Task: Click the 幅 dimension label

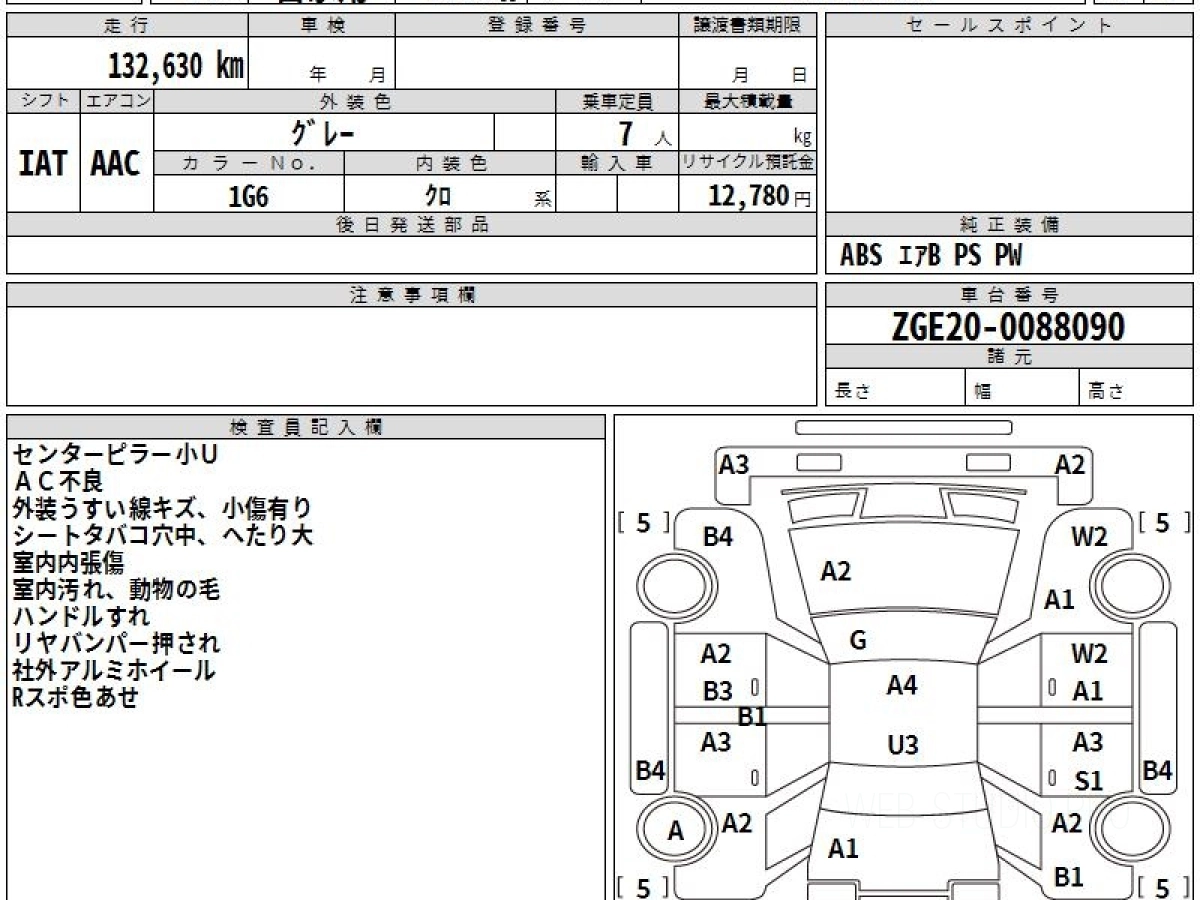Action: pos(983,392)
